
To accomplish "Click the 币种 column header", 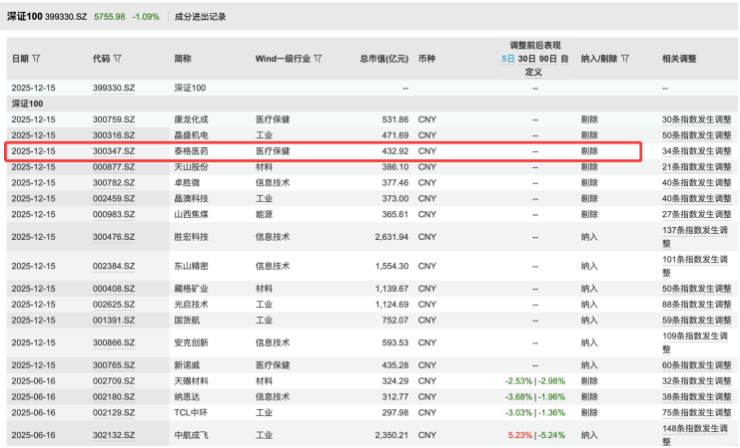I will [427, 59].
